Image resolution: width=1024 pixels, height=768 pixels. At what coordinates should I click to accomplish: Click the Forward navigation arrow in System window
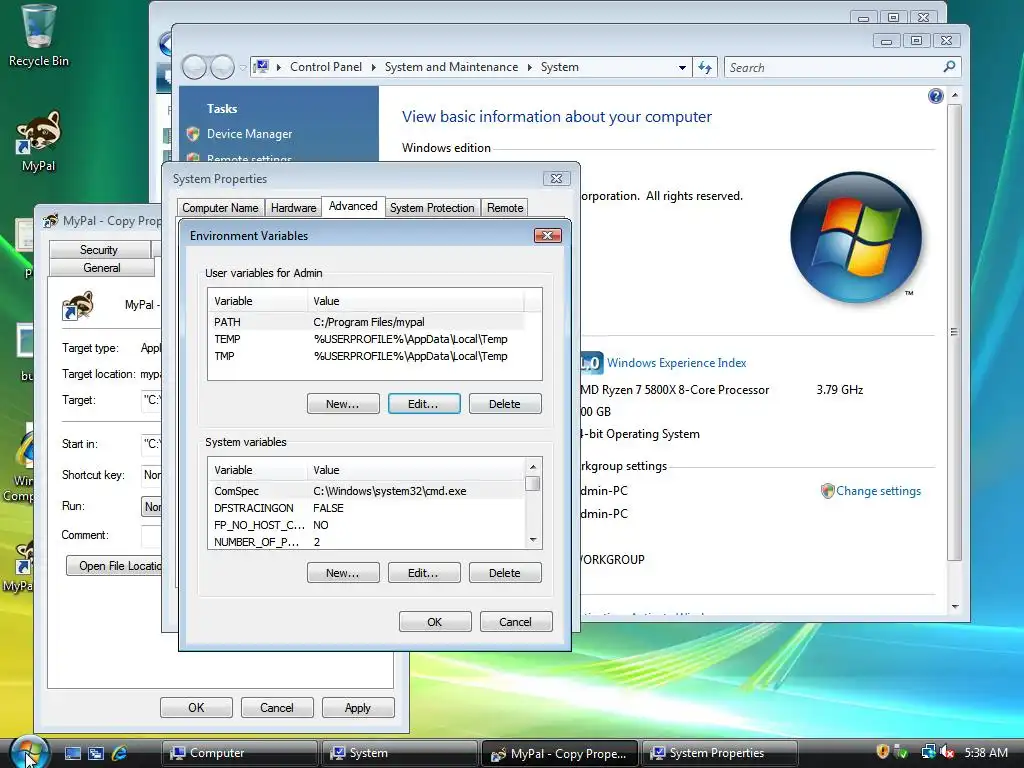click(223, 67)
